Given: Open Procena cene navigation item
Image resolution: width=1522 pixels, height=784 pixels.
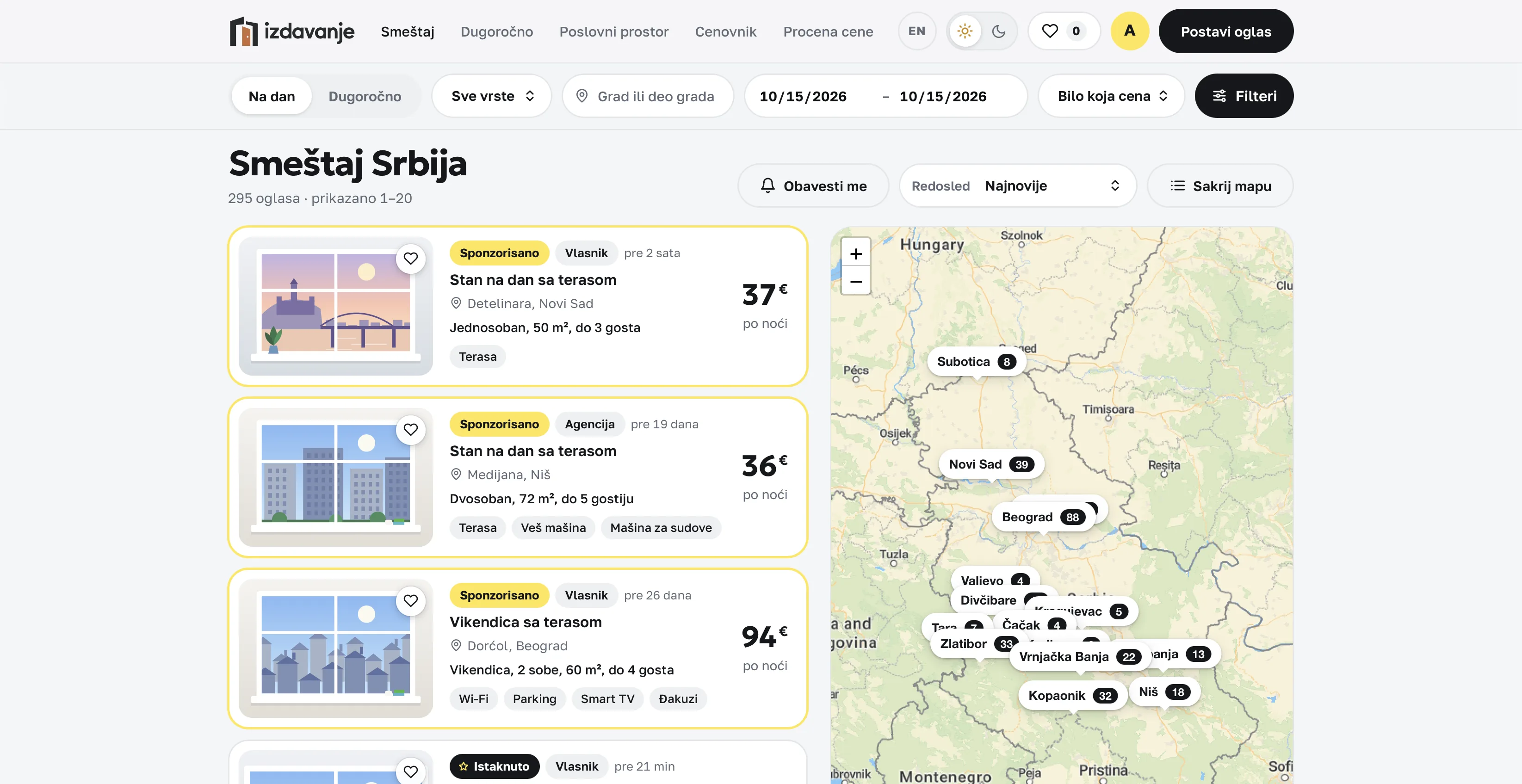Looking at the screenshot, I should 828,32.
